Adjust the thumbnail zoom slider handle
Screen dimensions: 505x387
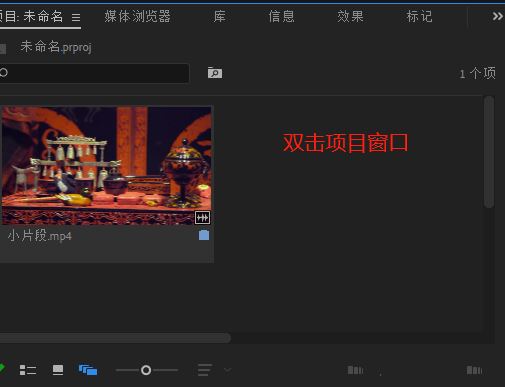[x=146, y=370]
